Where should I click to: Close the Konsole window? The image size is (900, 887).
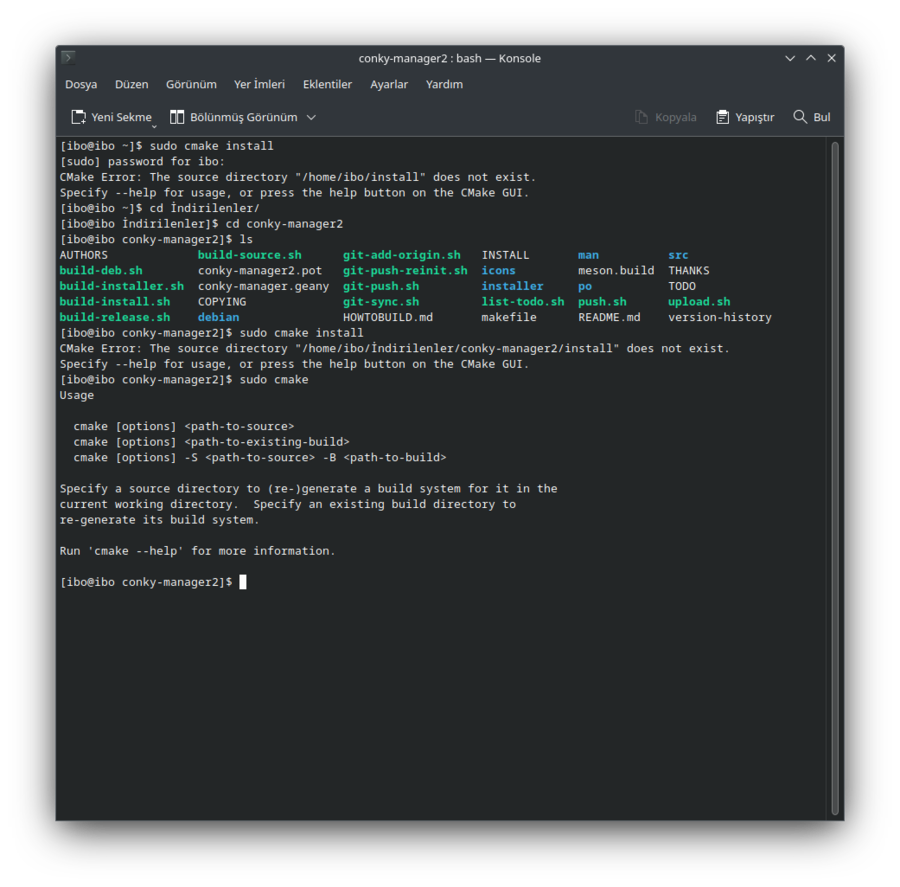pos(831,58)
